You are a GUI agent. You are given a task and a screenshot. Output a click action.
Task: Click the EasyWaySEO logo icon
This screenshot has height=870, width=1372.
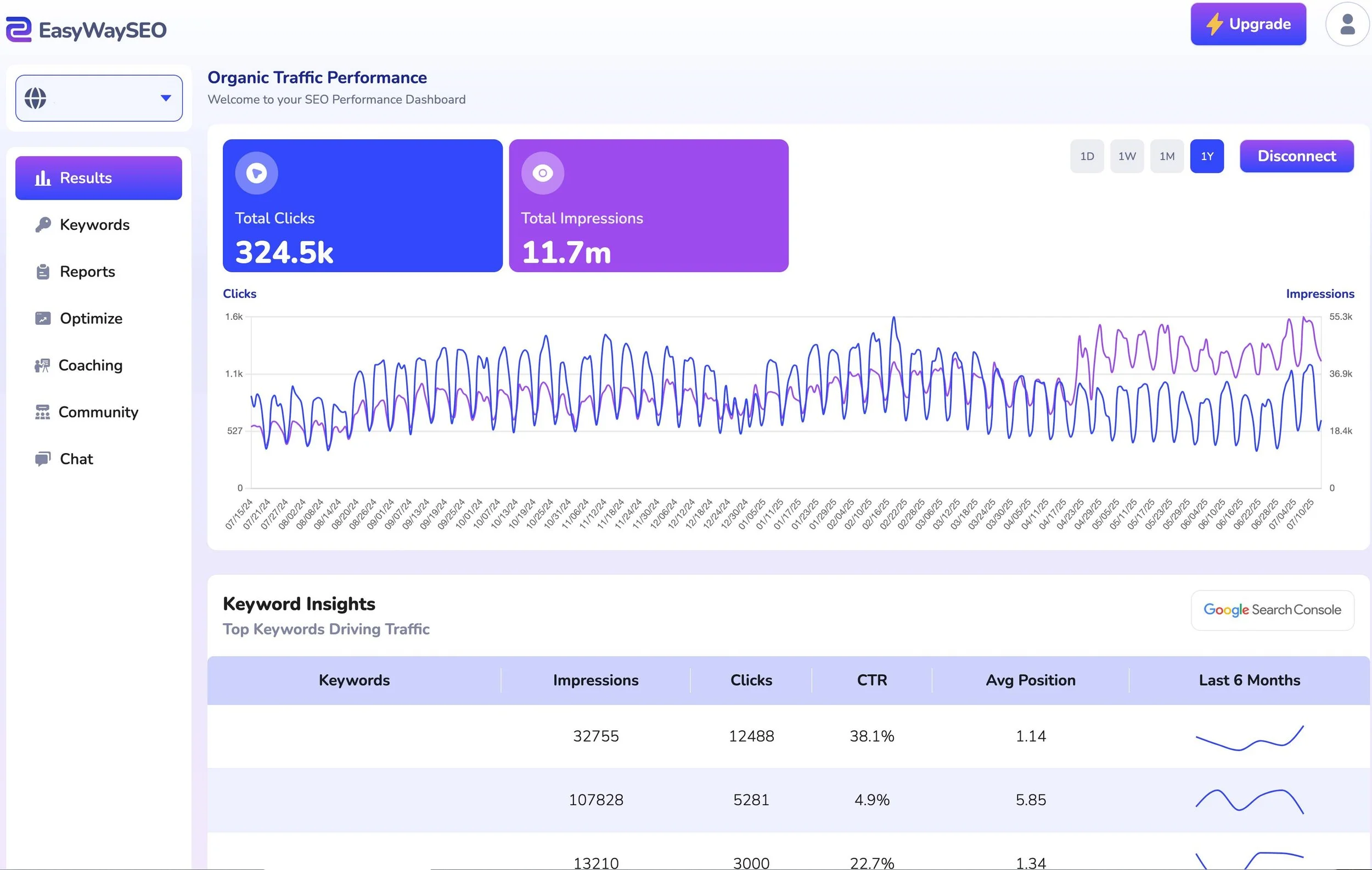coord(19,30)
